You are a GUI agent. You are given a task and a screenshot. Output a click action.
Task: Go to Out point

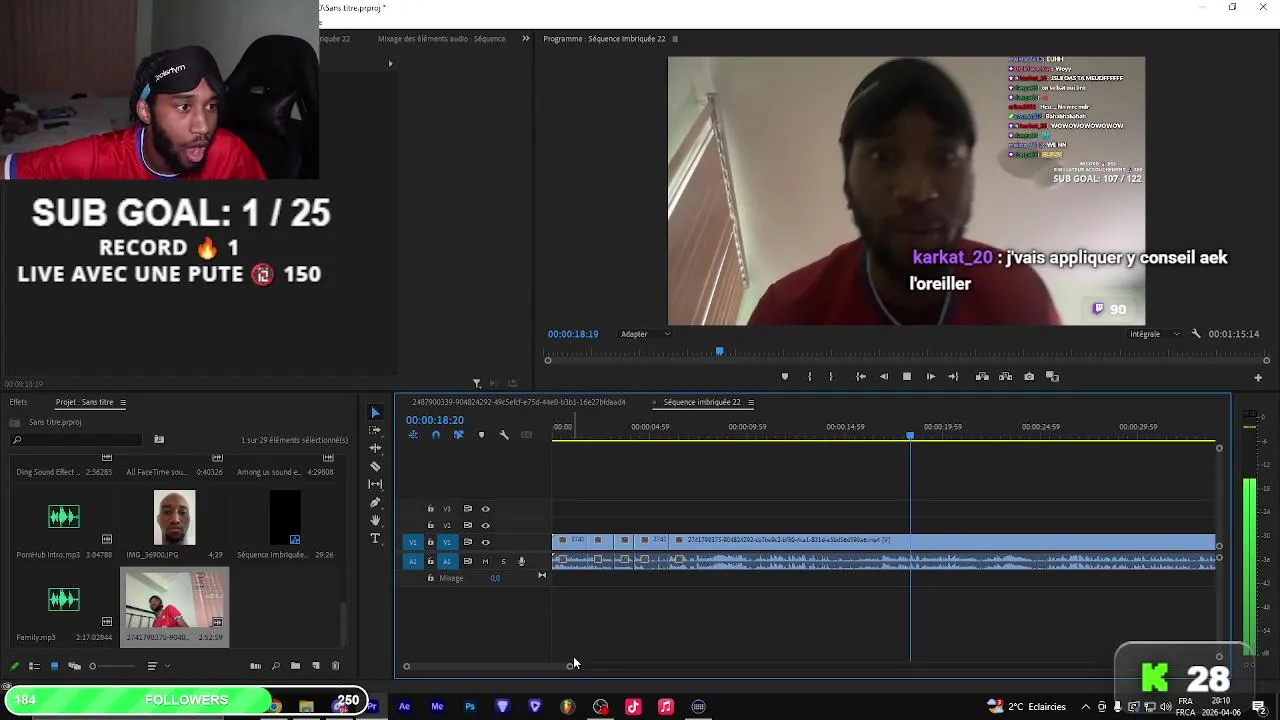coord(953,377)
